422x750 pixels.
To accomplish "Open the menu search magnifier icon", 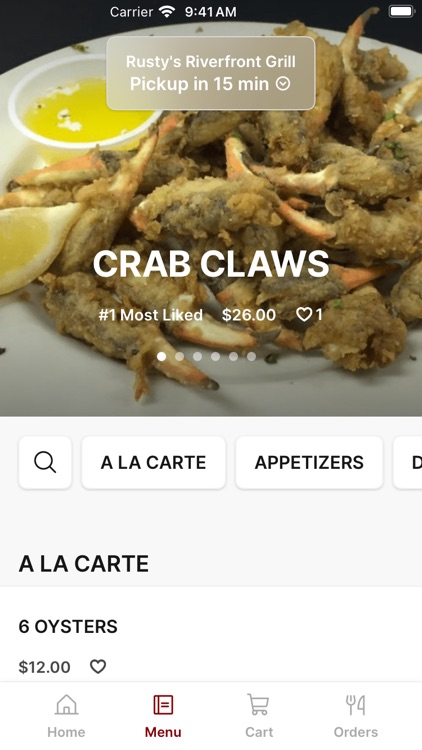I will tap(45, 462).
